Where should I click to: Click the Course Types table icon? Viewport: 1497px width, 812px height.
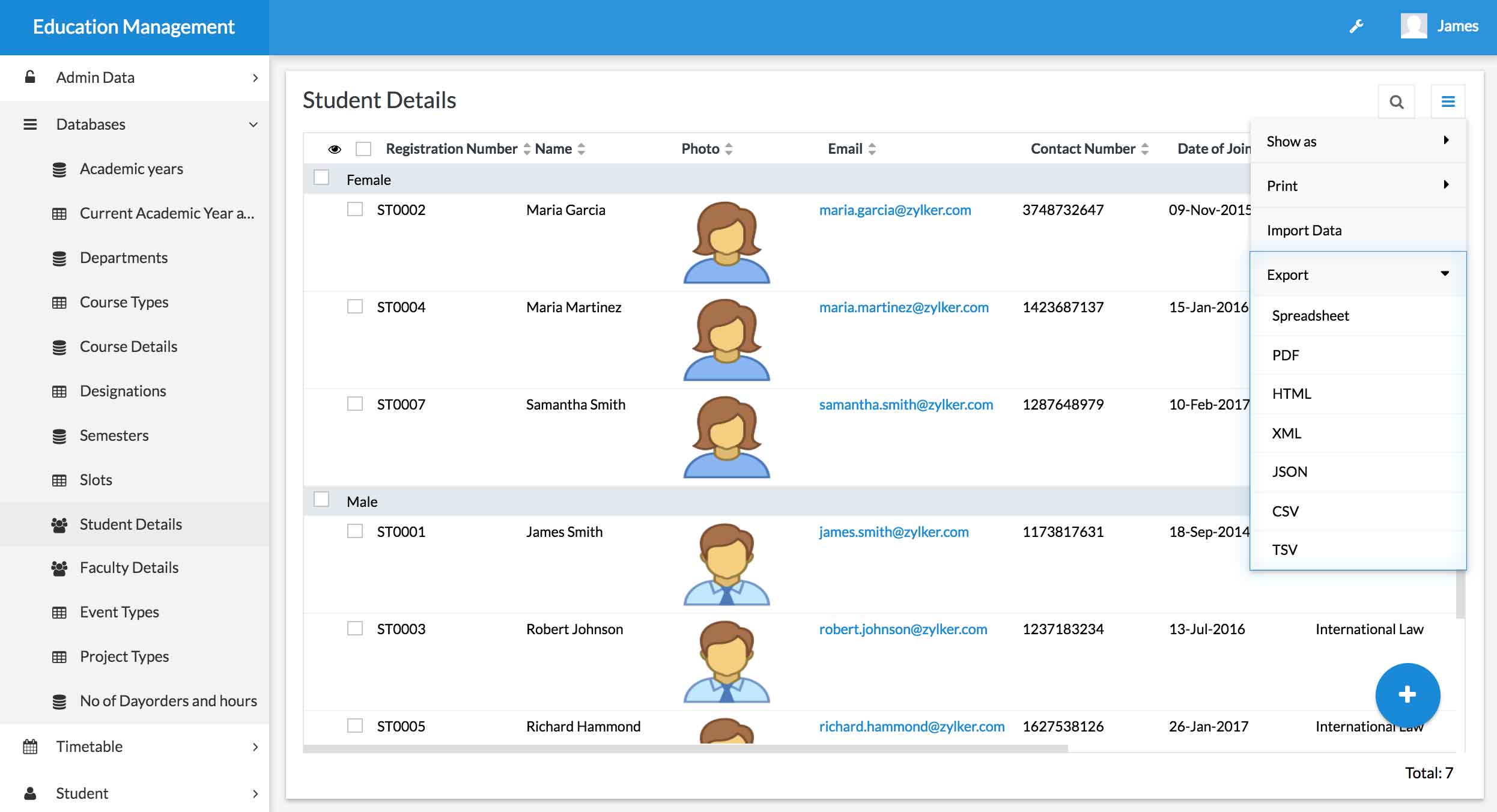coord(59,303)
